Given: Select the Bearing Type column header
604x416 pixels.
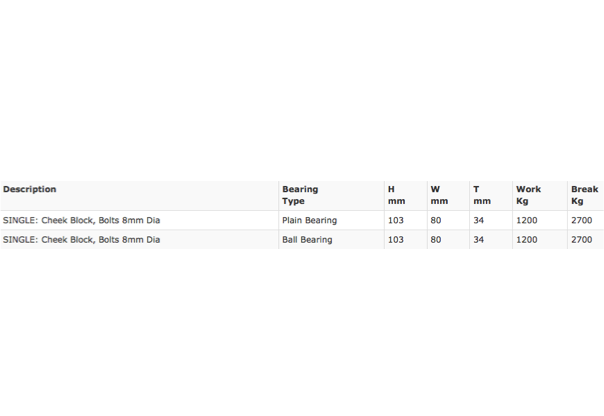Looking at the screenshot, I should [300, 195].
